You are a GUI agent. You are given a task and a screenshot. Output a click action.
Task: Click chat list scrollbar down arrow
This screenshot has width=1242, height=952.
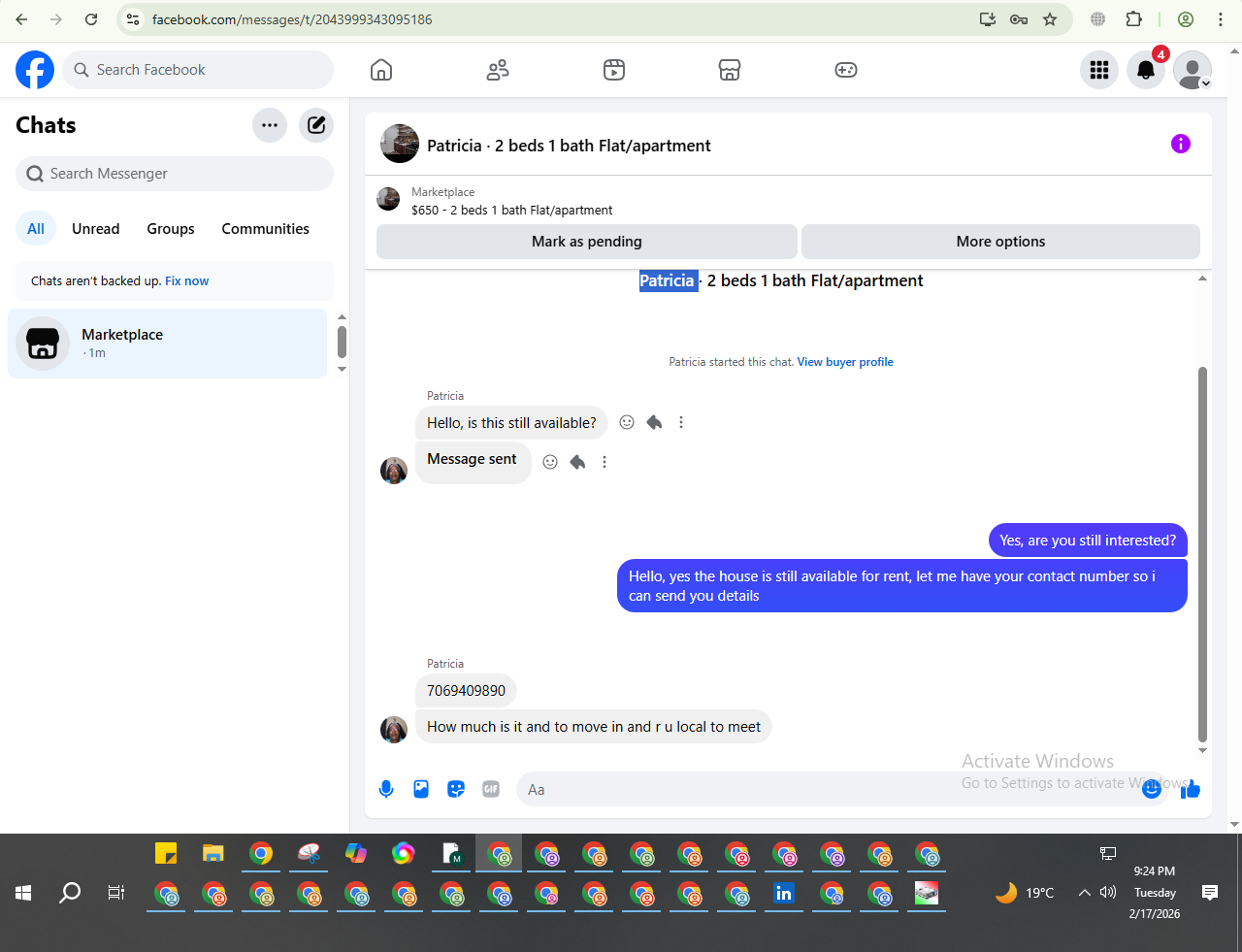coord(342,369)
